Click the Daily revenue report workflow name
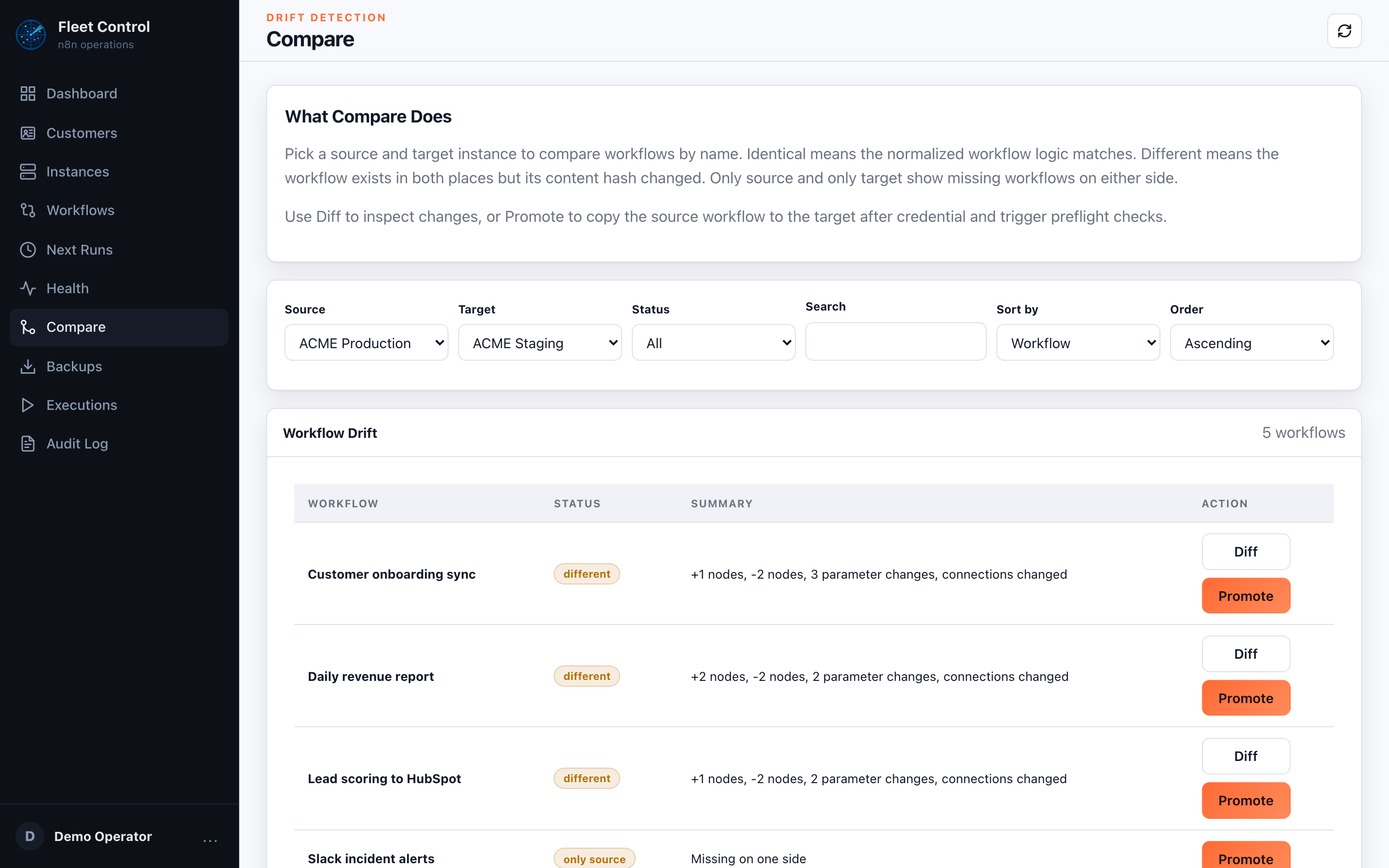Screen dimensions: 1389x868 pyautogui.click(x=371, y=676)
